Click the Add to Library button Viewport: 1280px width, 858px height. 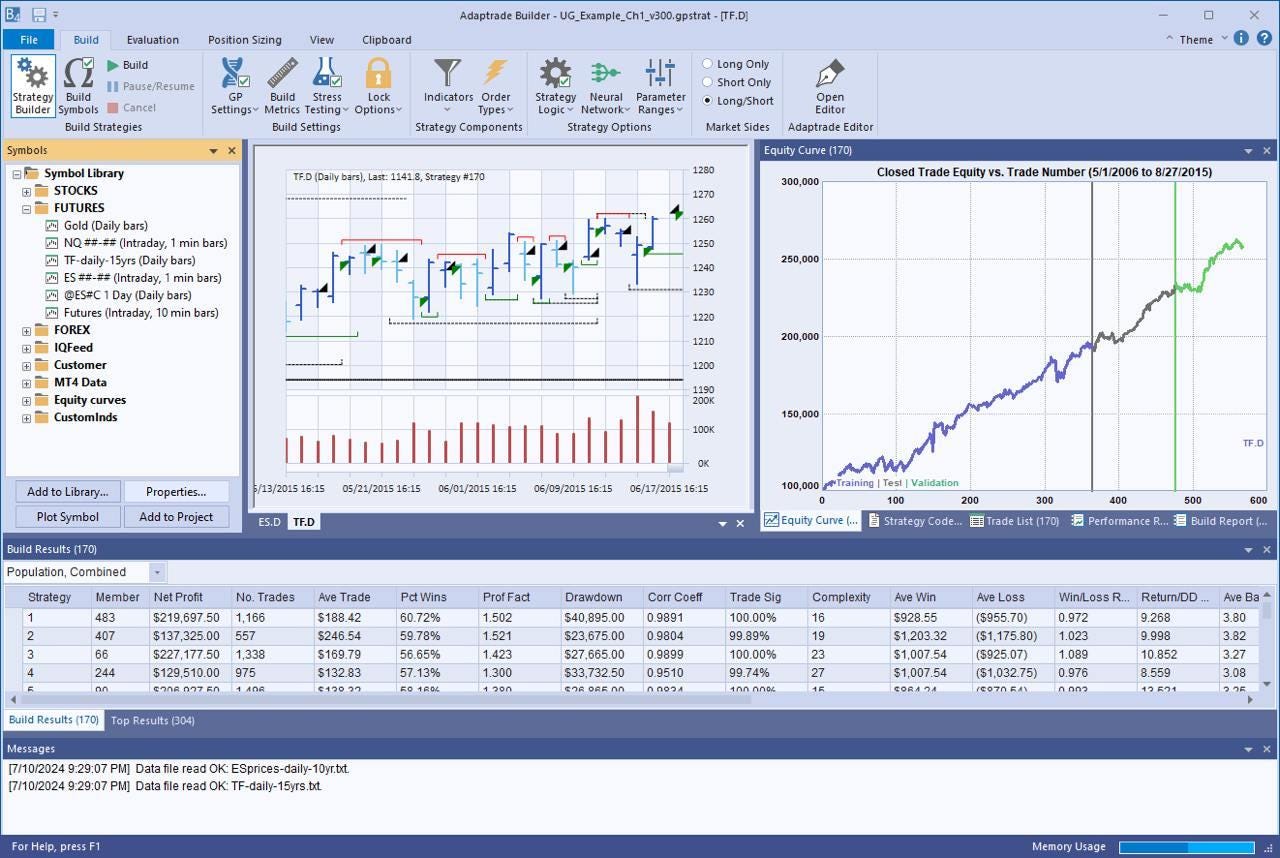[x=68, y=492]
